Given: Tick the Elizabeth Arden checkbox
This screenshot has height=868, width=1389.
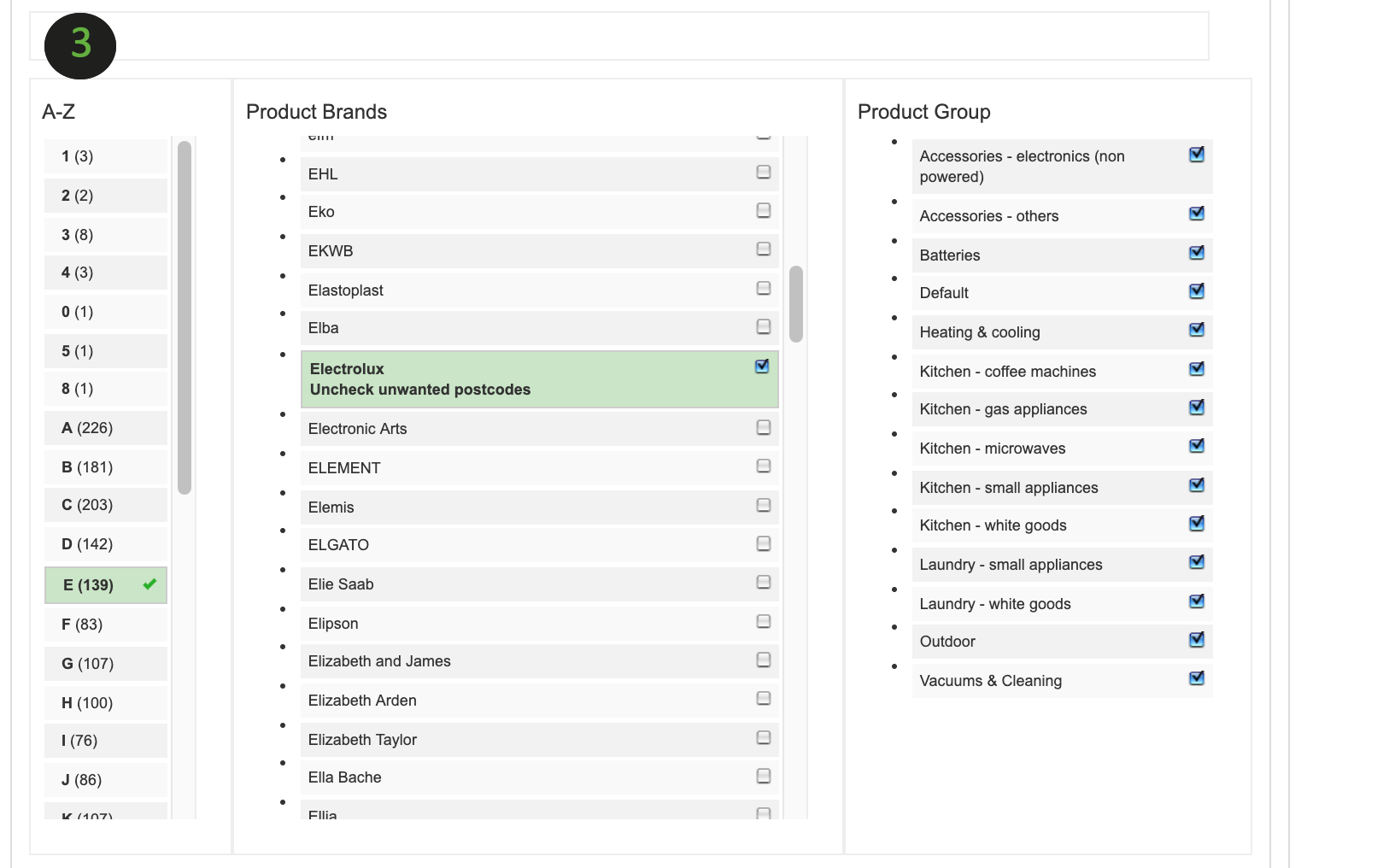Looking at the screenshot, I should coord(764,698).
